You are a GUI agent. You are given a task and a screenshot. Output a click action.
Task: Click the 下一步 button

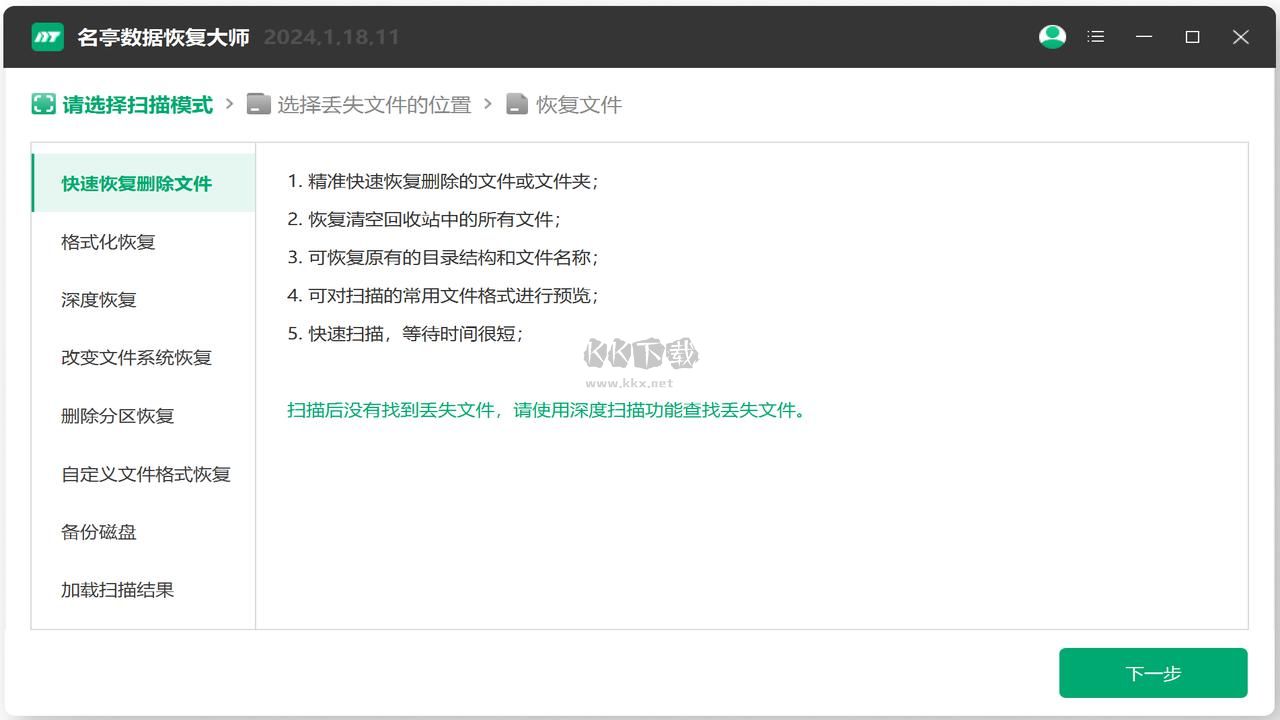[1153, 672]
